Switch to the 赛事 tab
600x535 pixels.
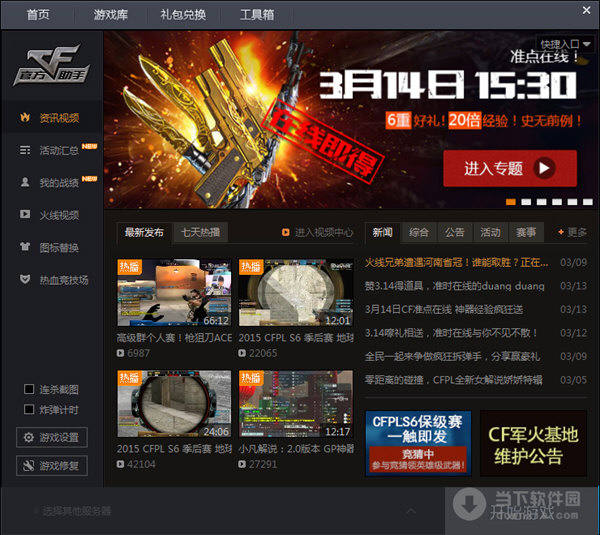[x=526, y=232]
